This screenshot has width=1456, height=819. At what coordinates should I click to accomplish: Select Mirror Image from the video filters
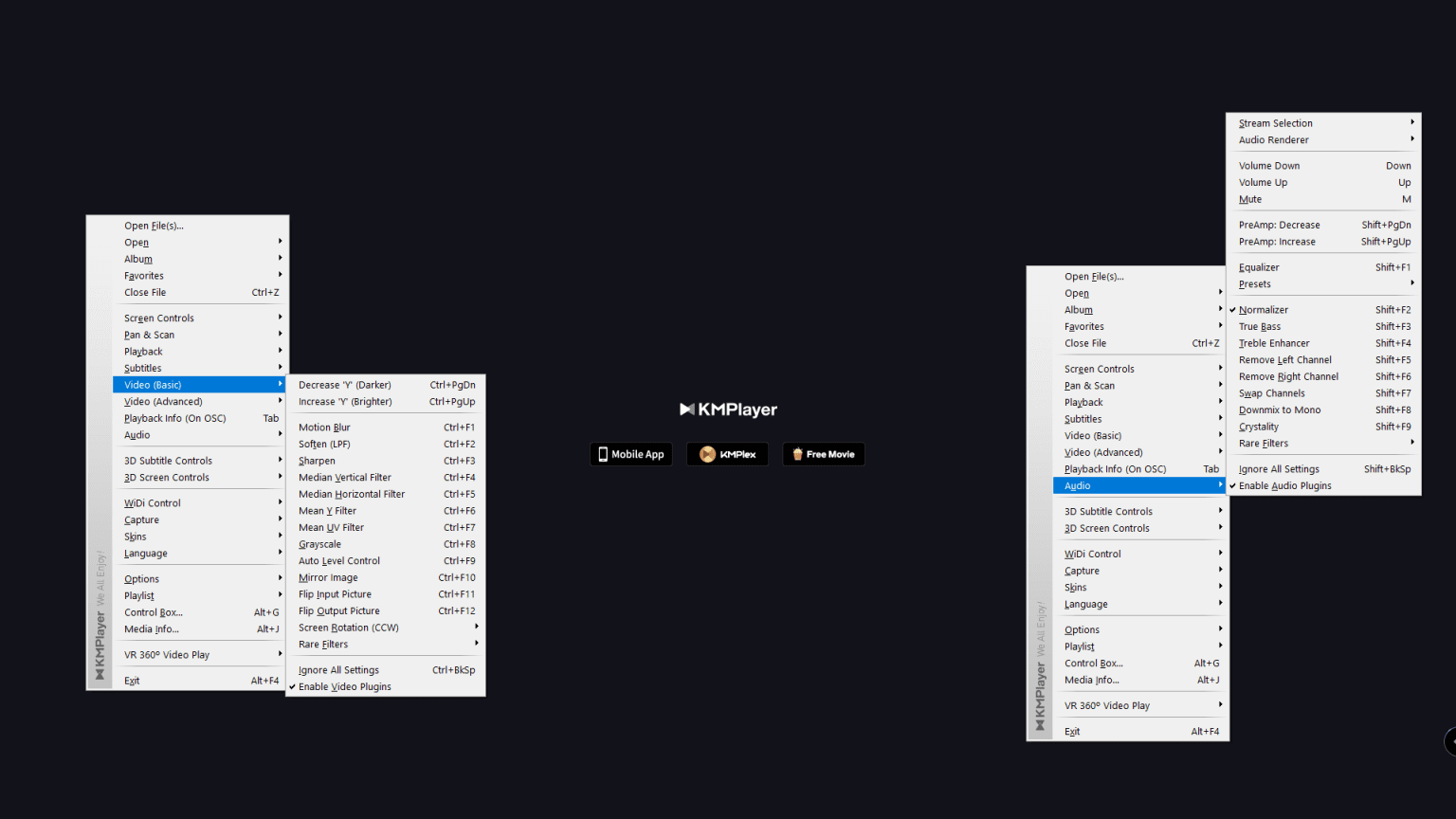[328, 577]
